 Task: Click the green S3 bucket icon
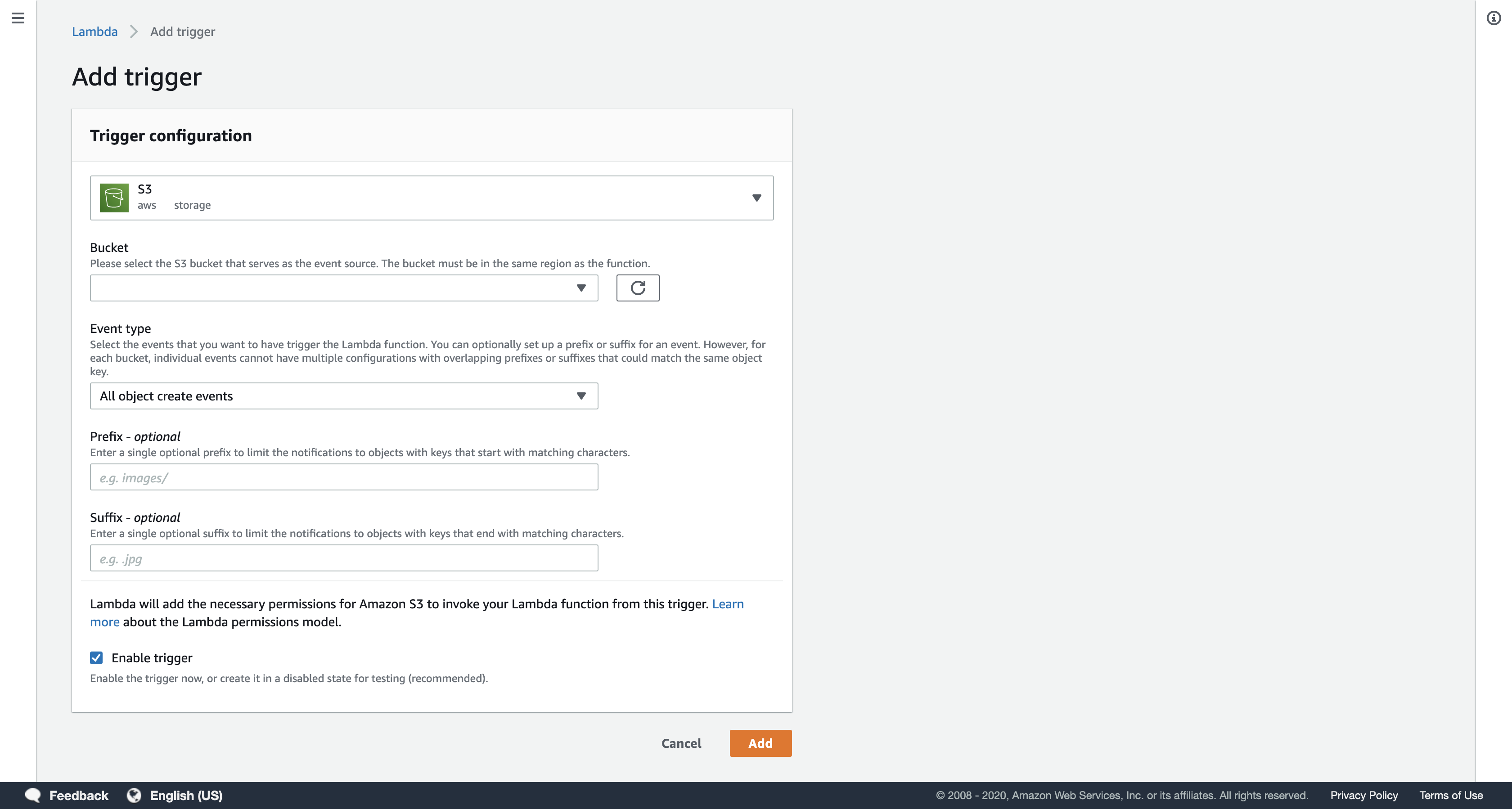coord(114,198)
